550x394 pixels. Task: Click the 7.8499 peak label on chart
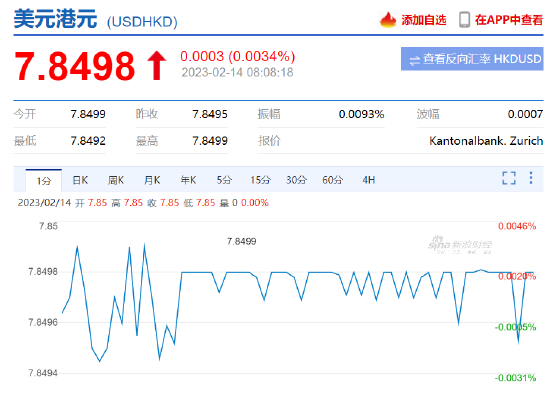click(x=241, y=241)
